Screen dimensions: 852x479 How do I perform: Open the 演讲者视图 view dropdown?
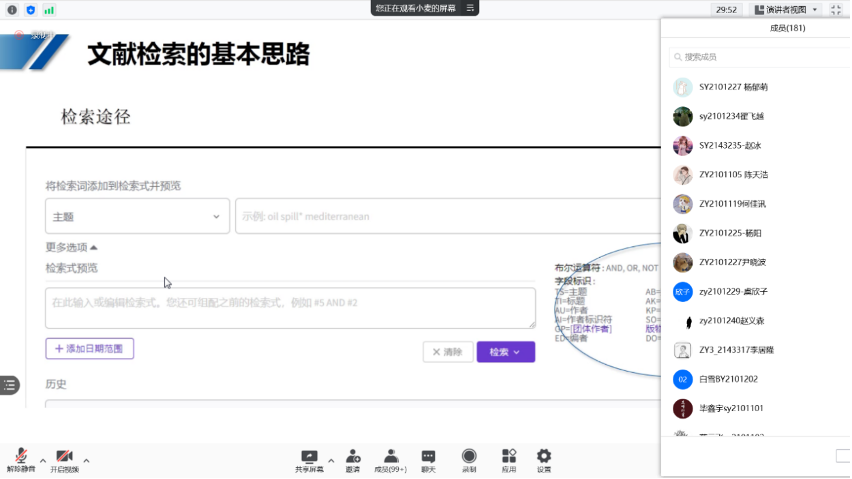[x=786, y=9]
